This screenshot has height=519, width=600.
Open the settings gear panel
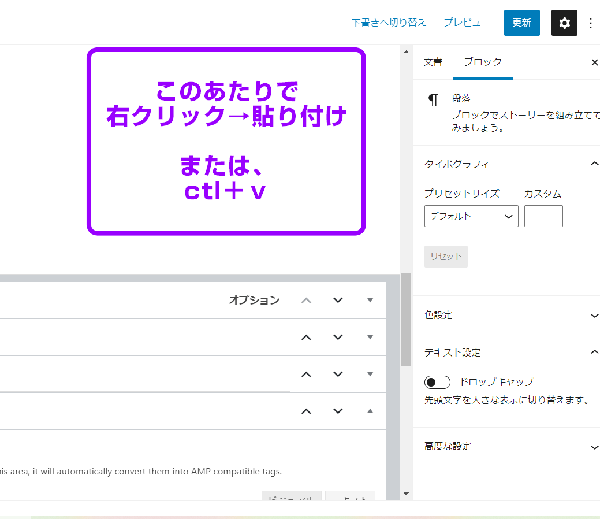point(565,22)
